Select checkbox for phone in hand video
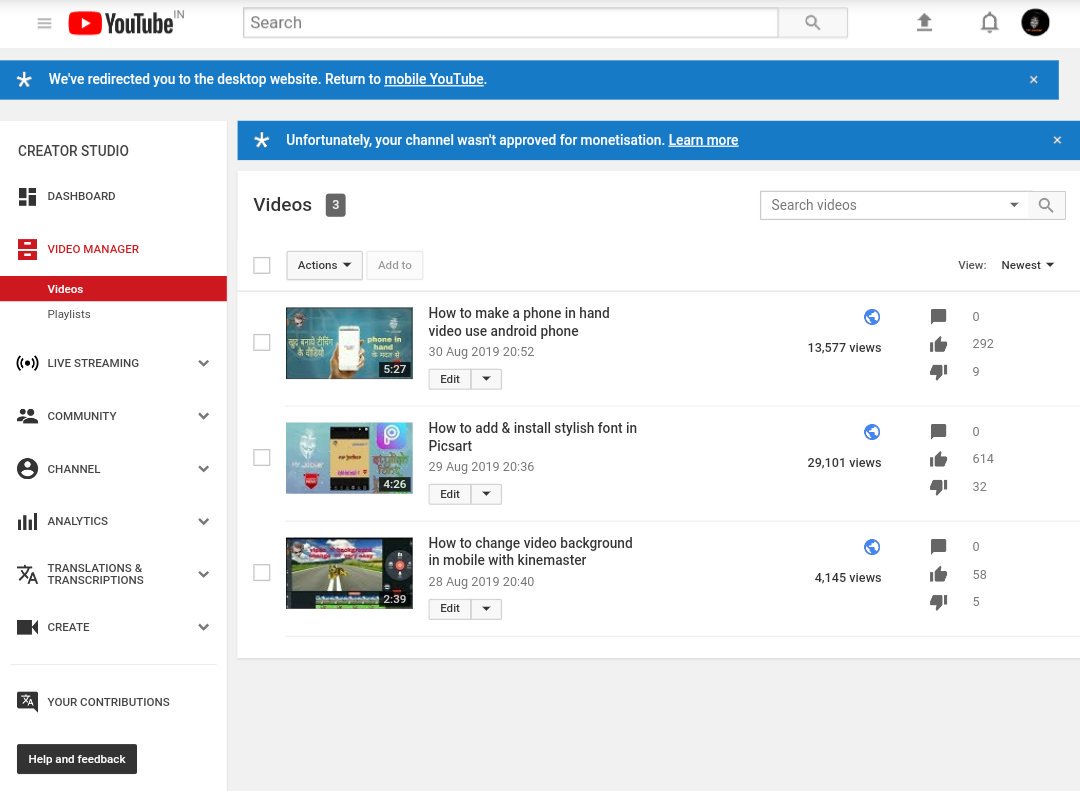Screen dimensions: 1080x791 [x=262, y=342]
